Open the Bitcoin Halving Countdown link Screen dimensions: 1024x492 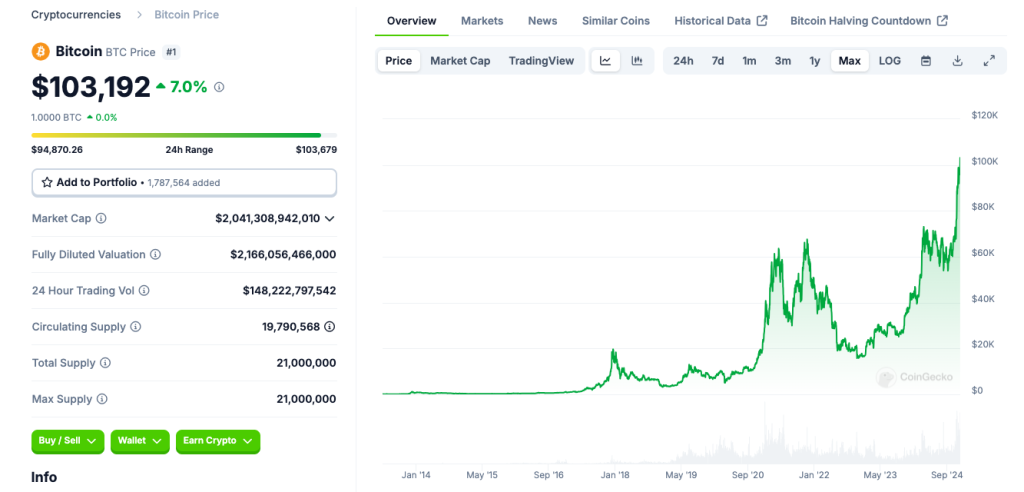869,21
